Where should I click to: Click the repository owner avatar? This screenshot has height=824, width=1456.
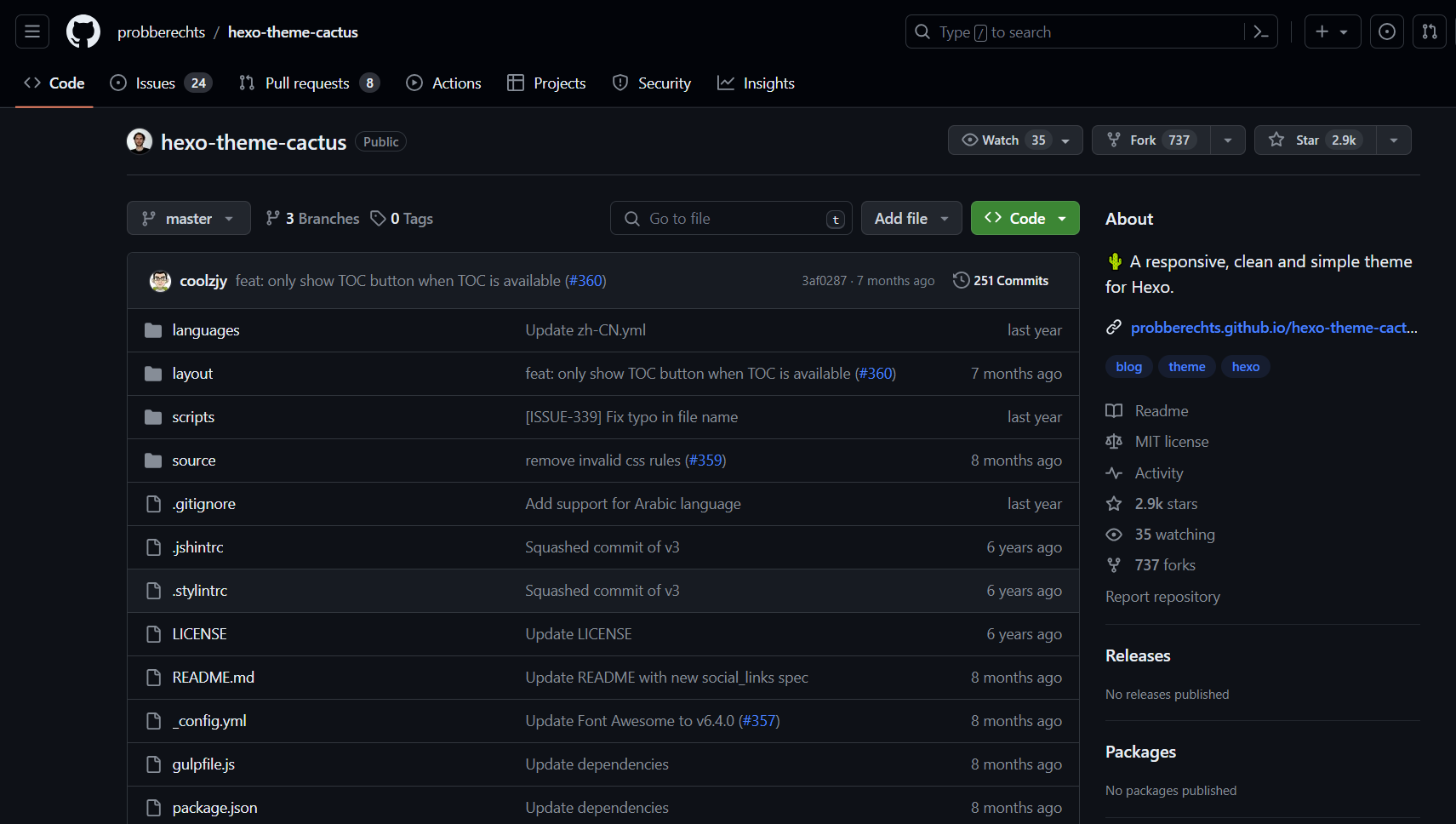(x=140, y=141)
